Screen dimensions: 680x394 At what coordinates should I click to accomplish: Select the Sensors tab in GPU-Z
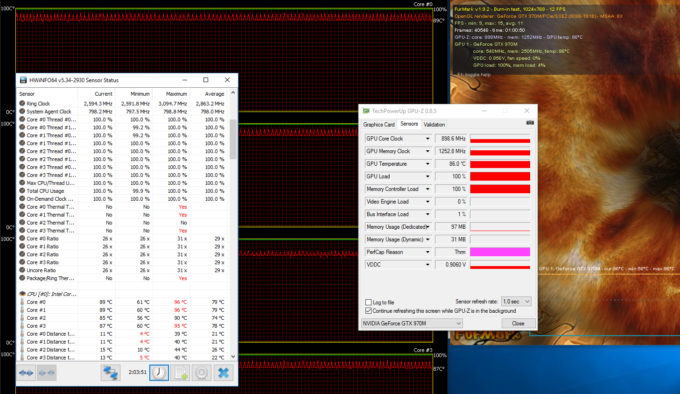tap(409, 124)
